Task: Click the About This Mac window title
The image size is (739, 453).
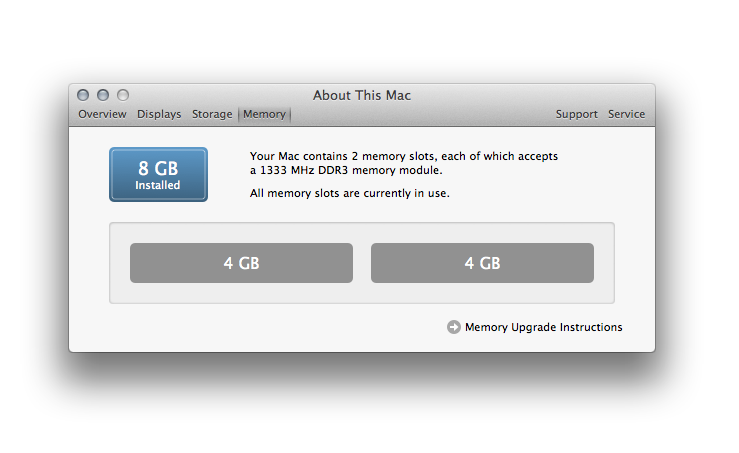Action: [x=362, y=95]
